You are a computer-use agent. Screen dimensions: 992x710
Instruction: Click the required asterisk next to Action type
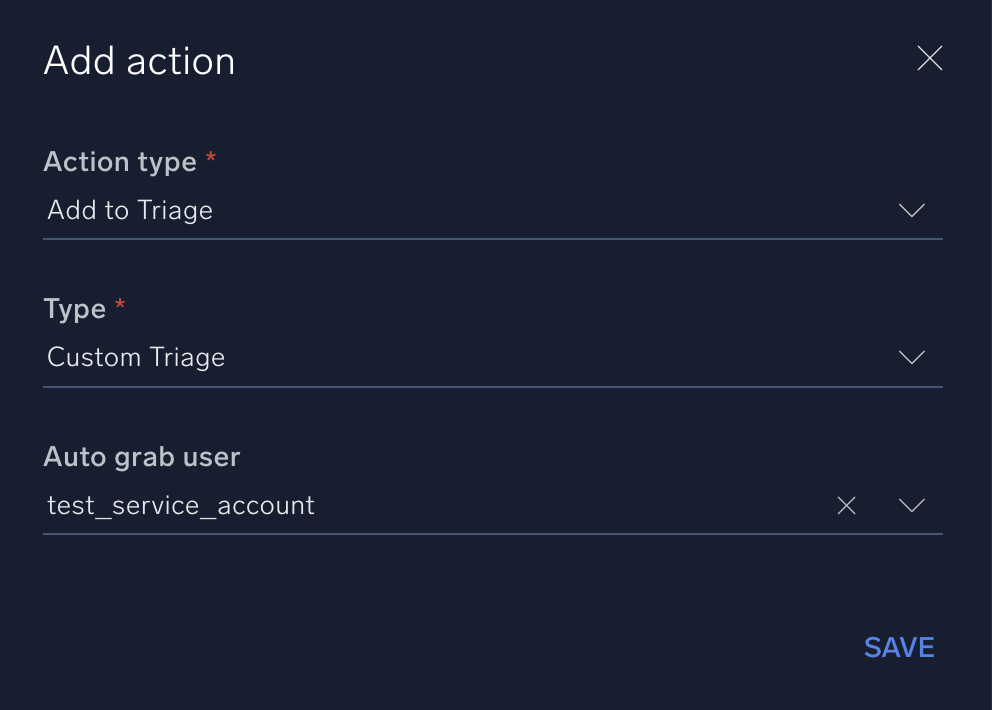pyautogui.click(x=211, y=158)
